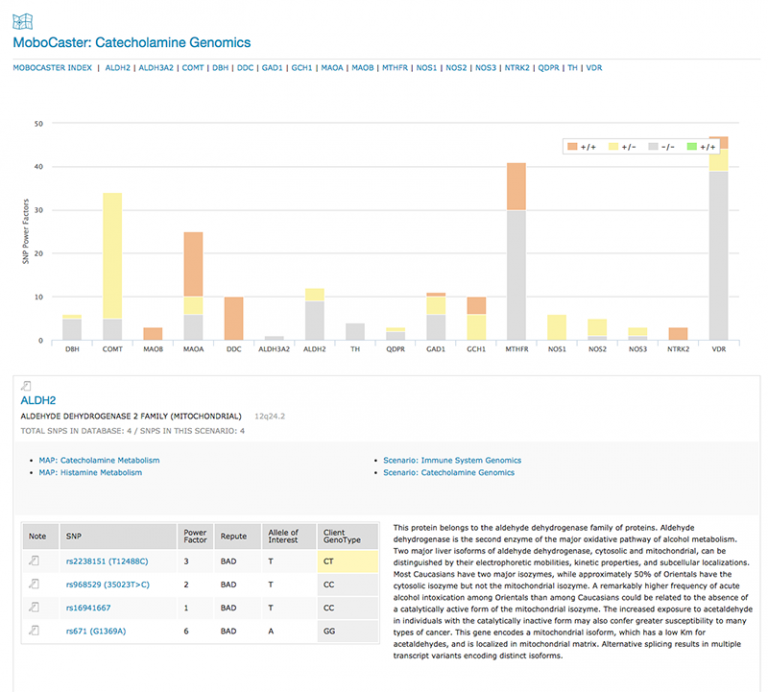768x692 pixels.
Task: Open the note icon above ALDH2 heading
Action: [26, 386]
